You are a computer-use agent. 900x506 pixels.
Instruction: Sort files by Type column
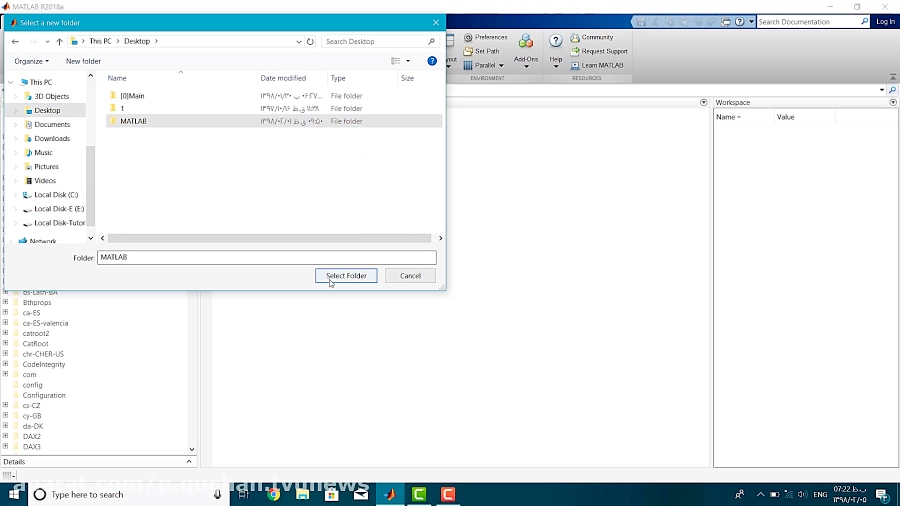pos(338,78)
